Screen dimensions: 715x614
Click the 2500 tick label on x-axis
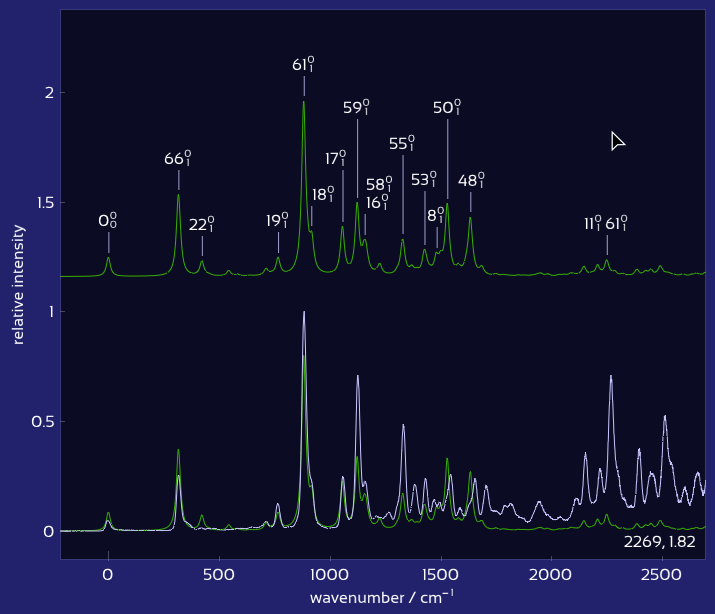tap(660, 575)
